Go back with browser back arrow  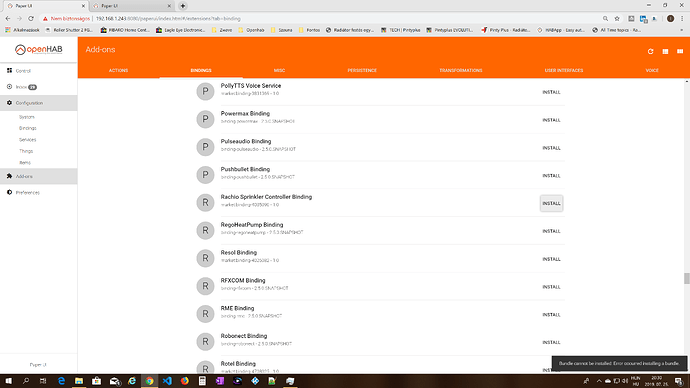8,18
